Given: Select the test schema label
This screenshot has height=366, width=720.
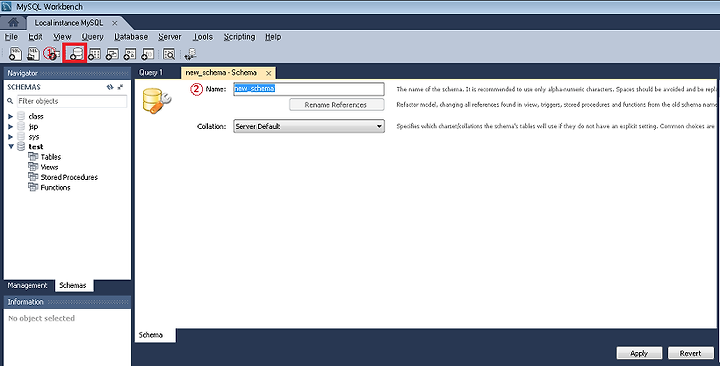Looking at the screenshot, I should click(x=35, y=146).
